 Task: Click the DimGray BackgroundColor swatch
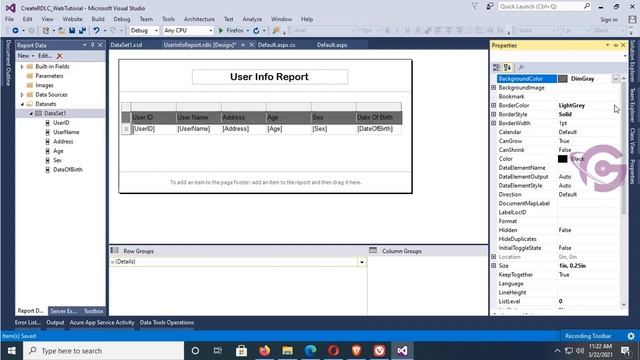pyautogui.click(x=562, y=79)
